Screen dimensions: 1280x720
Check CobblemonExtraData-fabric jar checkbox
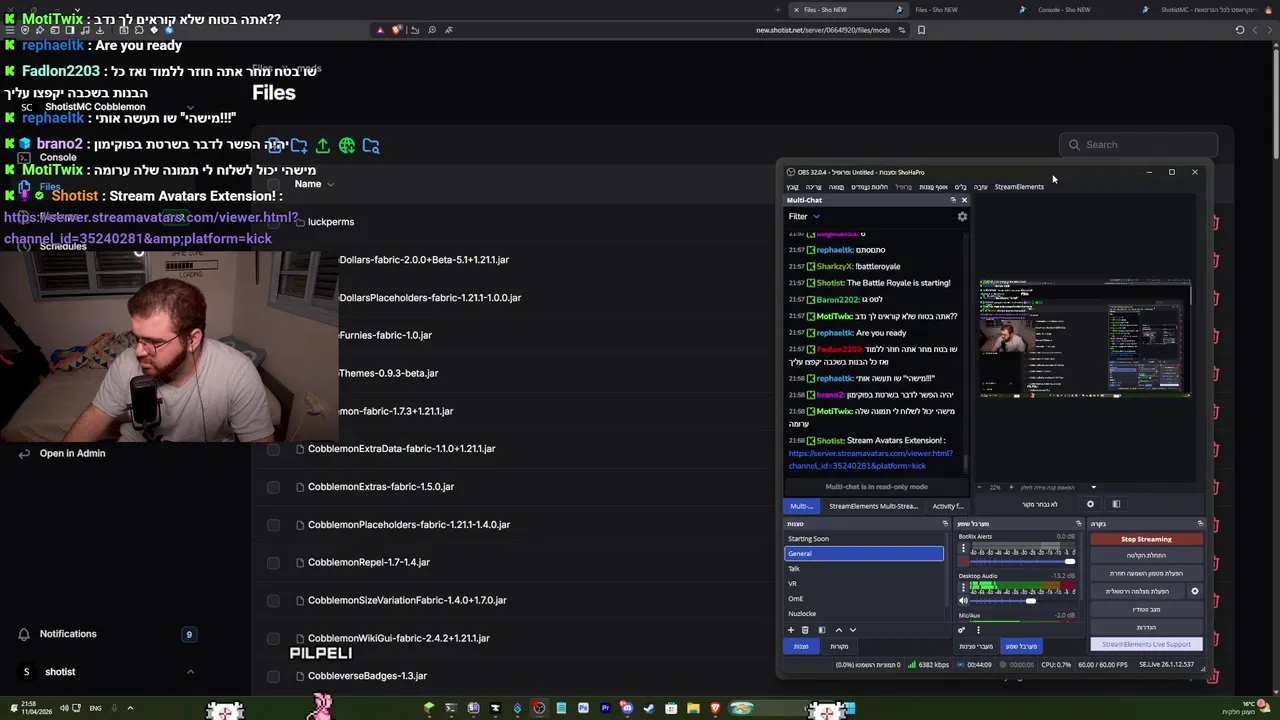[273, 449]
